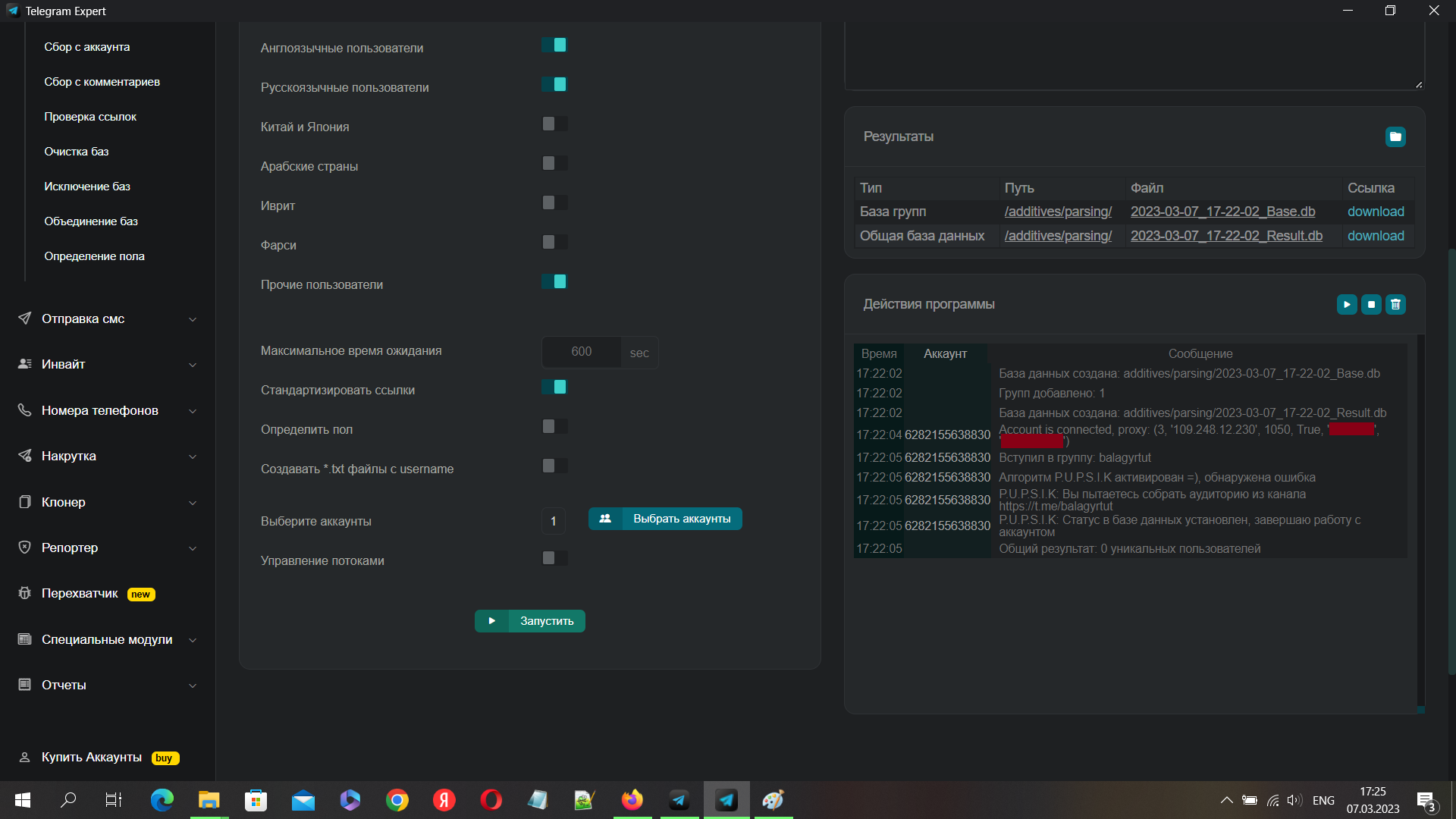Click Выбрать аккаунты button
Screen dimensions: 1456x819
click(x=665, y=519)
